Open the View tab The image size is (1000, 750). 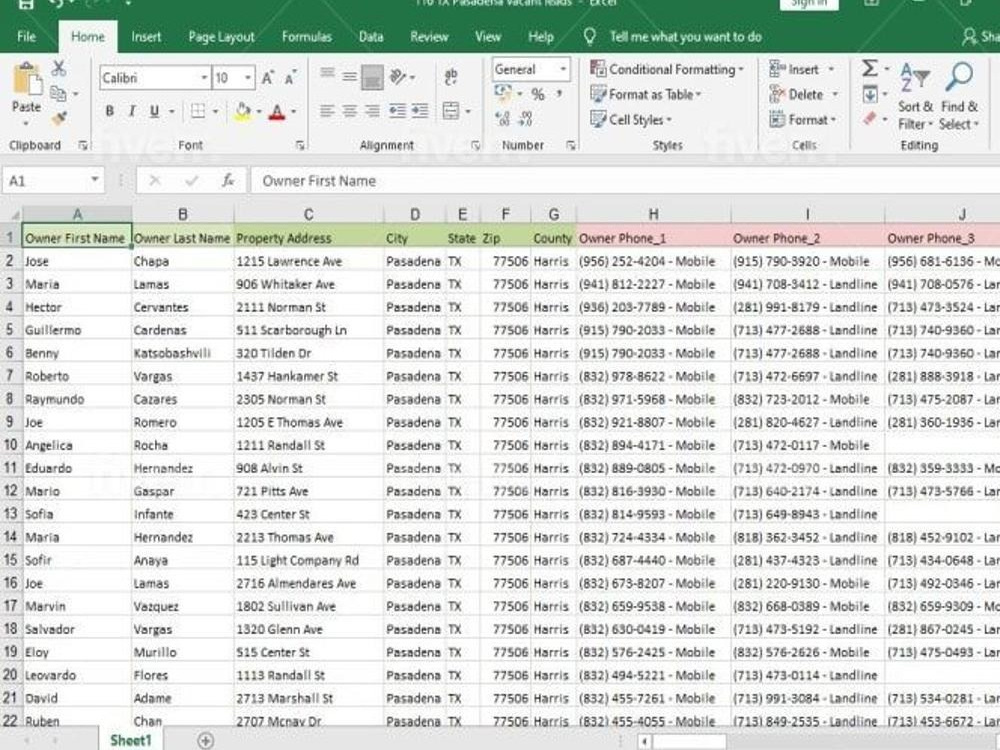(x=488, y=36)
